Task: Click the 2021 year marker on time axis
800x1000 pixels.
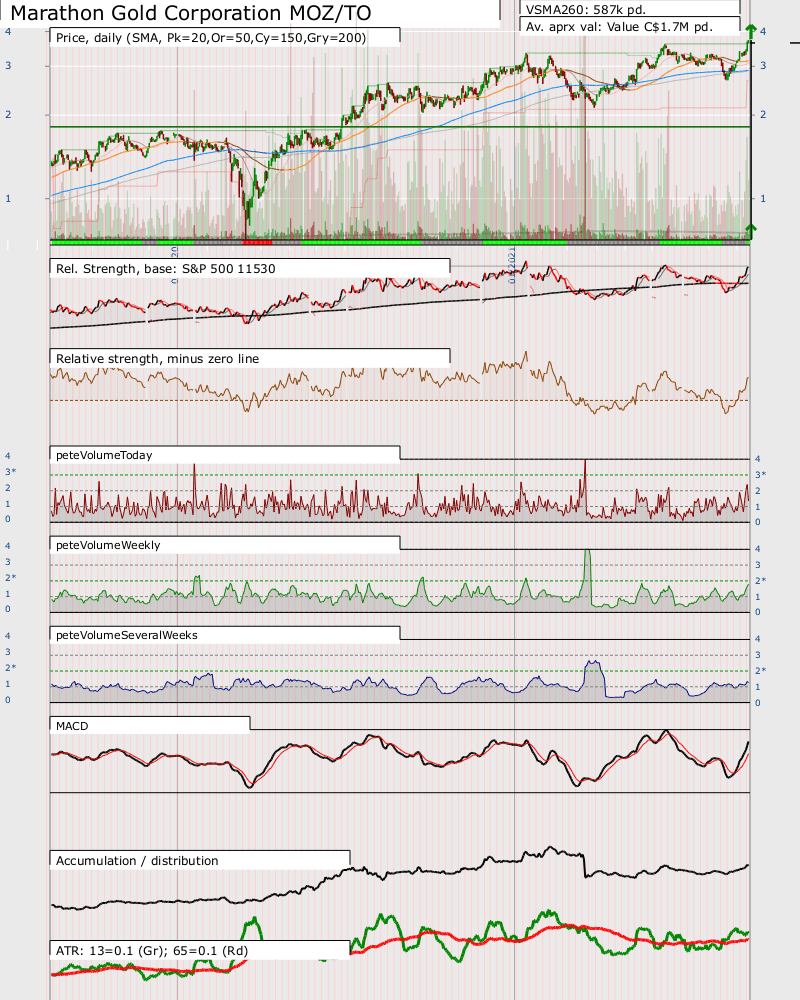Action: click(512, 267)
